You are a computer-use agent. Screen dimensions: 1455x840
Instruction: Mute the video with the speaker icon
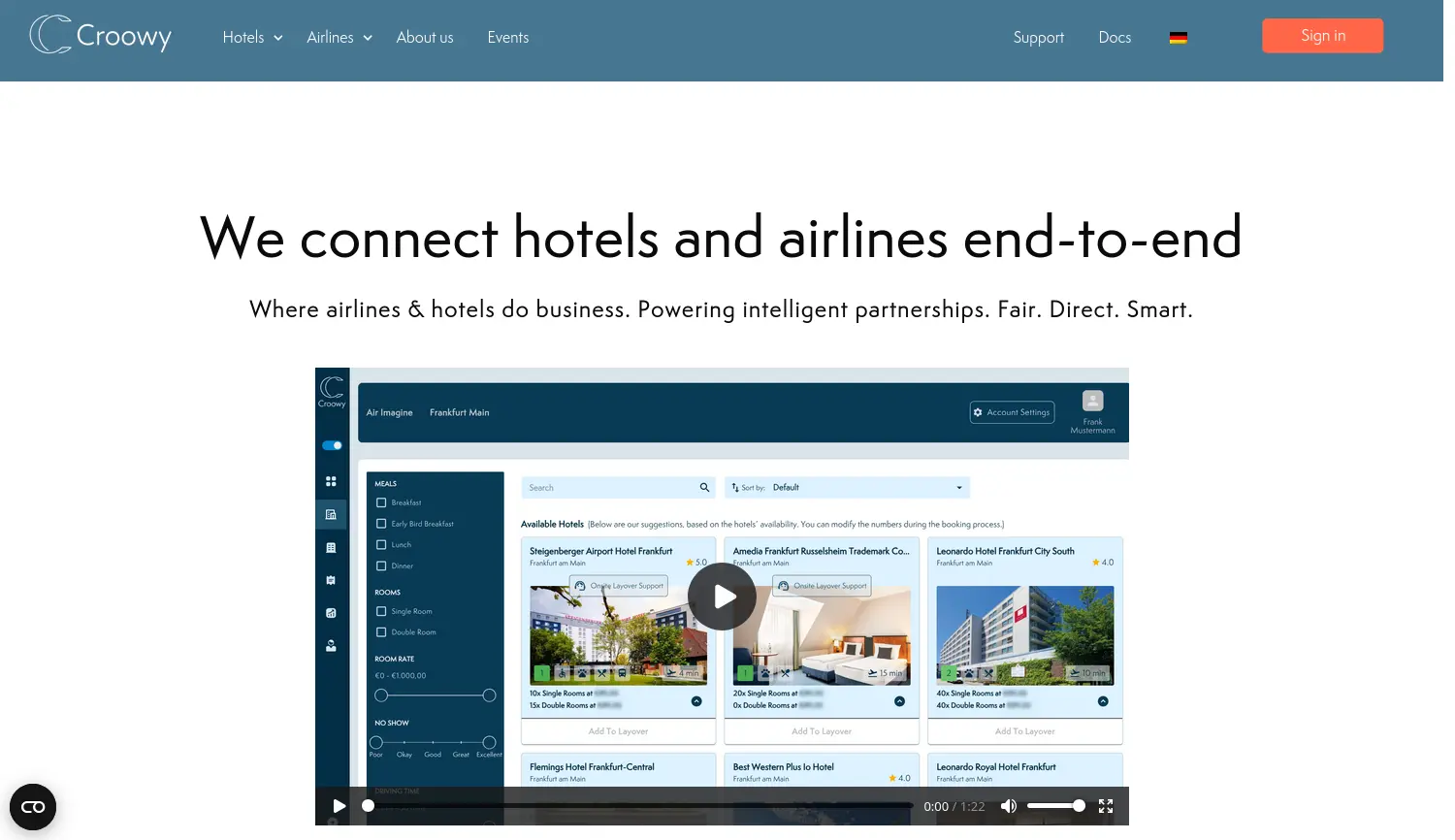click(1009, 806)
